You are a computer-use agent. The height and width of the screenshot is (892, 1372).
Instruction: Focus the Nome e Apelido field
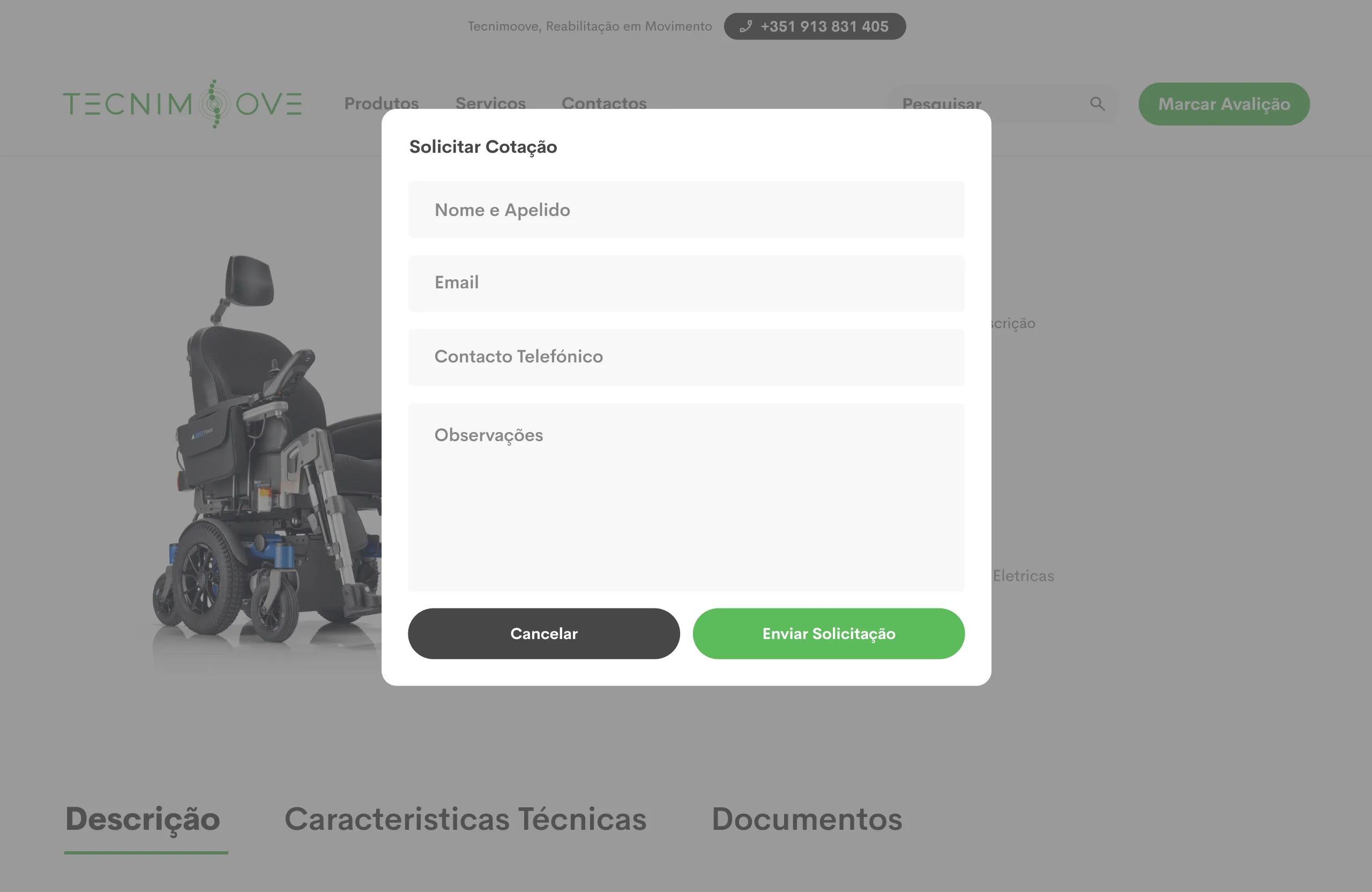[686, 210]
